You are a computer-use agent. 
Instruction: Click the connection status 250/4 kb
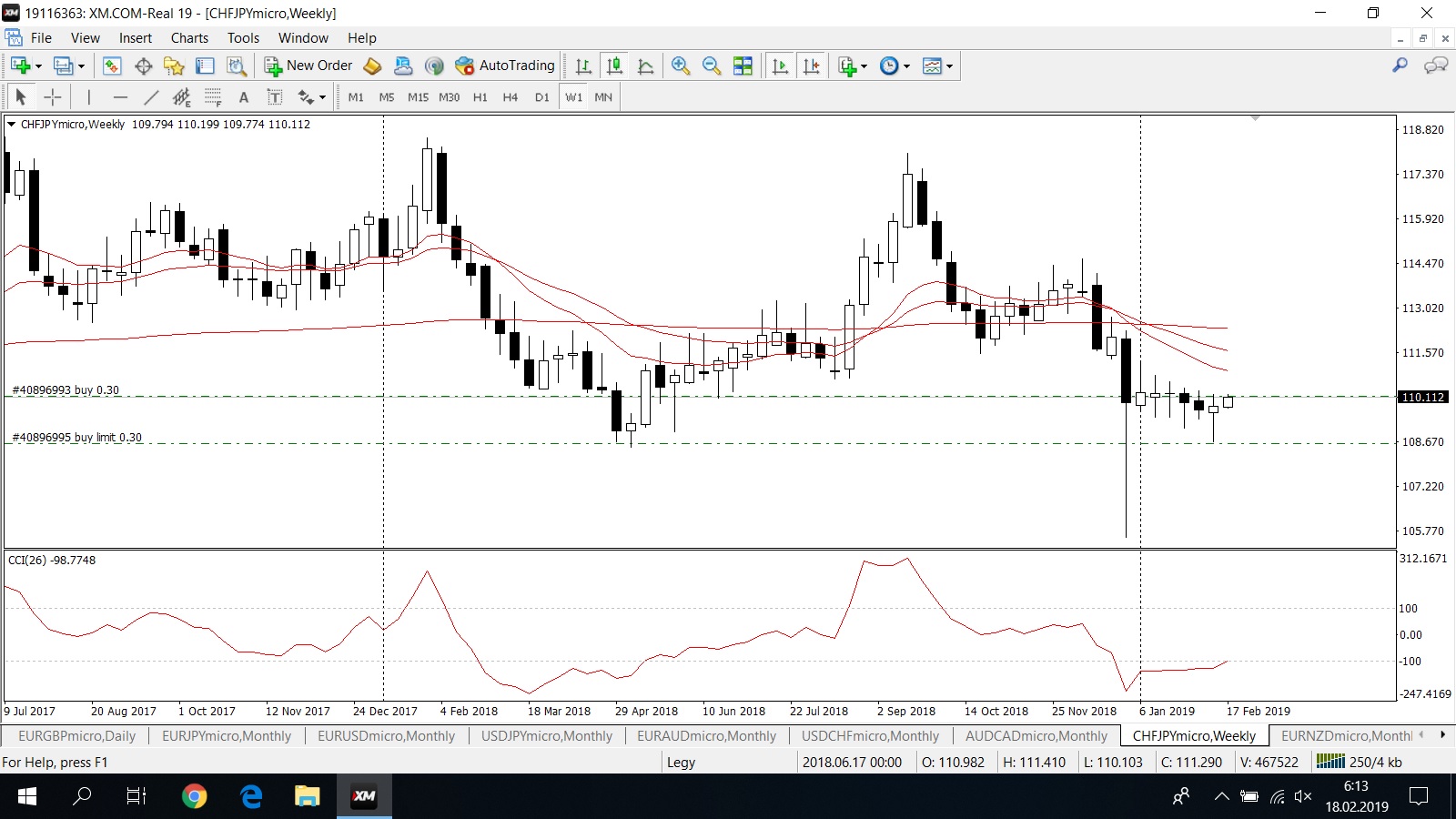(1360, 763)
